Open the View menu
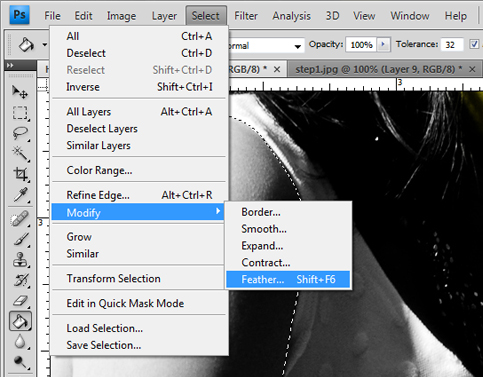 [364, 16]
